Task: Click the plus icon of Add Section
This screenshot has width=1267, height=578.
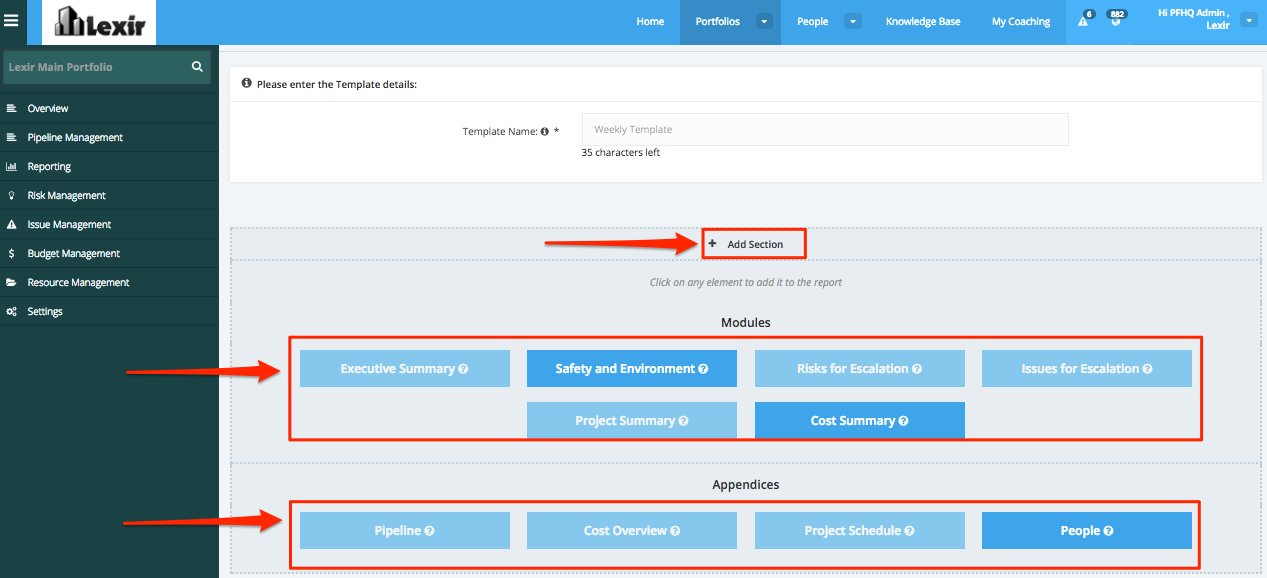Action: pos(712,244)
